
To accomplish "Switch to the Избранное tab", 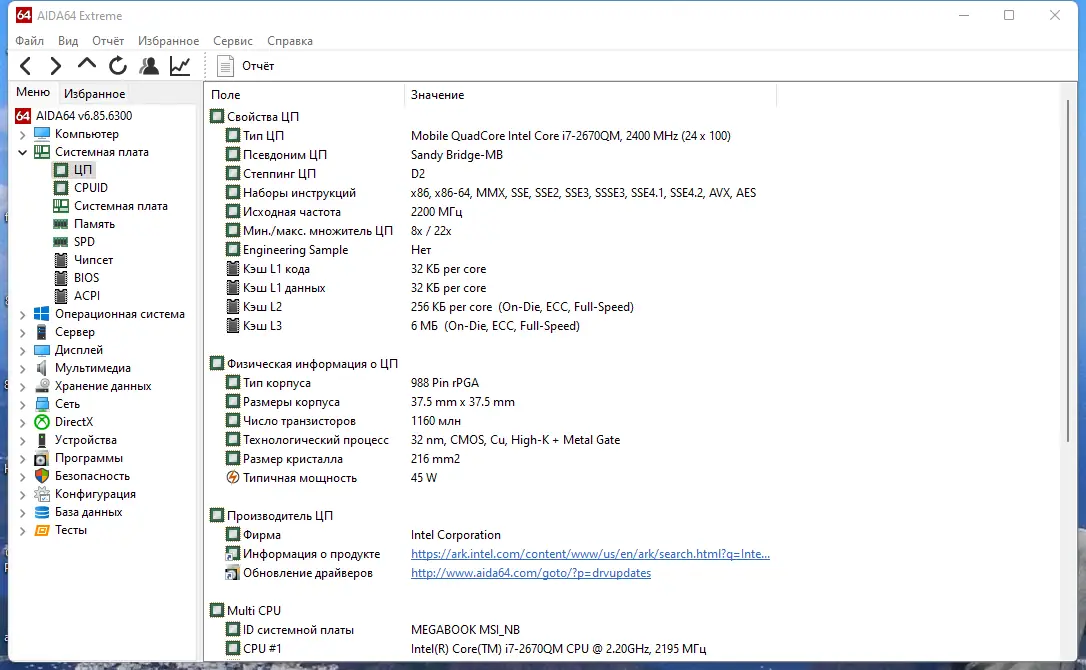I will [x=94, y=93].
